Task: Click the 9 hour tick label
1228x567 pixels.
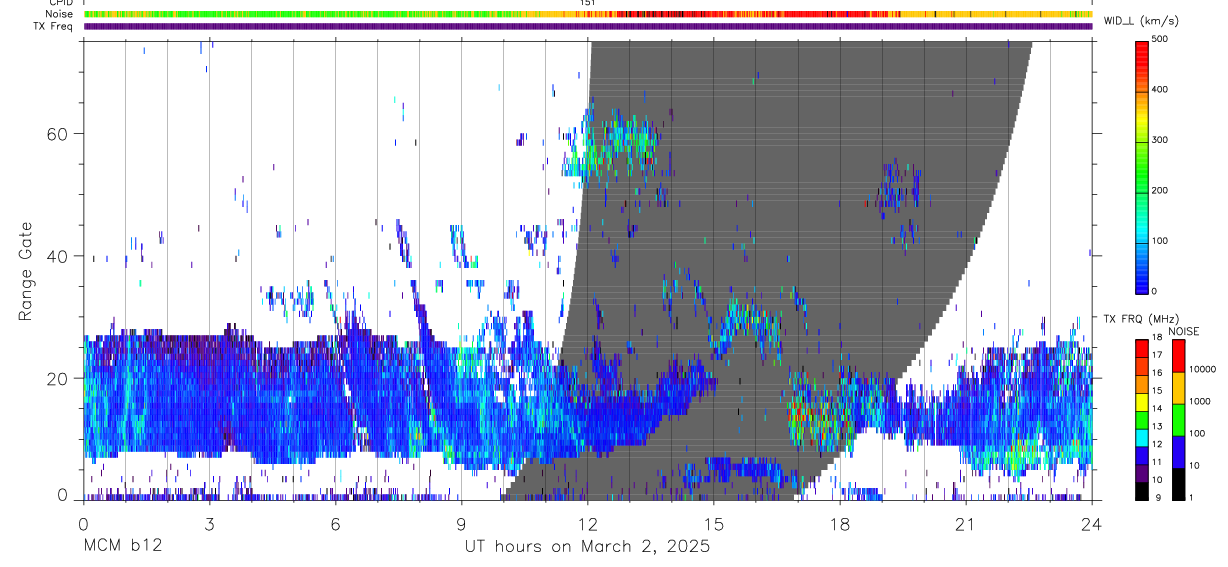Action: click(461, 524)
